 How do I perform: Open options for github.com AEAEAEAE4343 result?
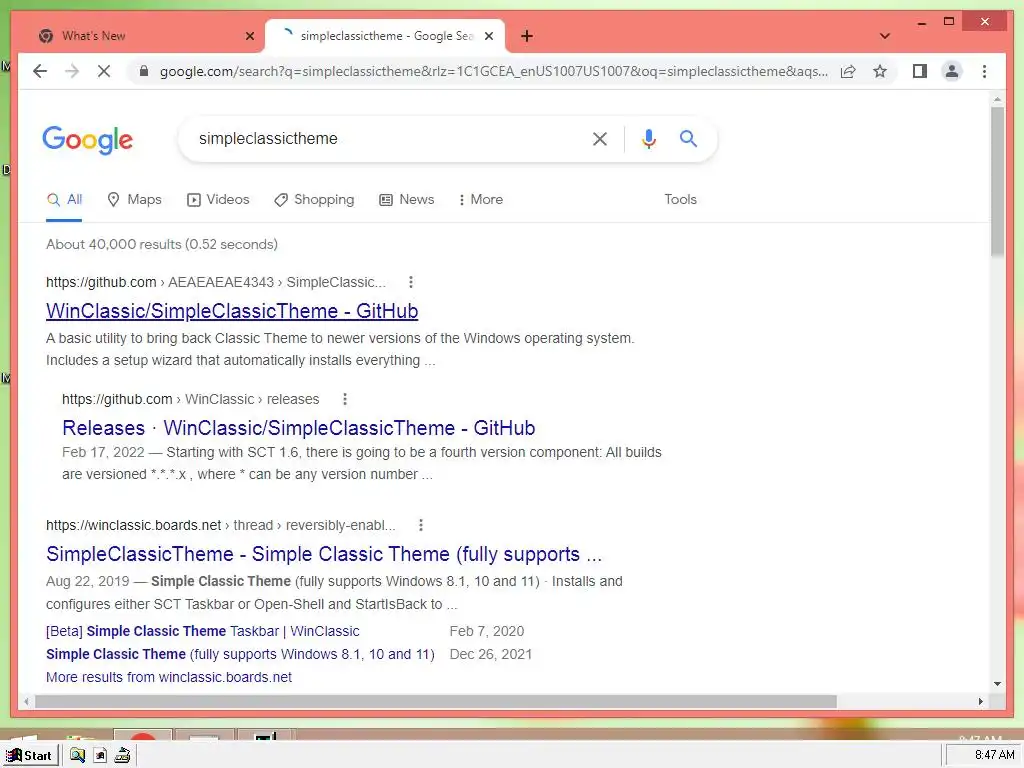410,282
